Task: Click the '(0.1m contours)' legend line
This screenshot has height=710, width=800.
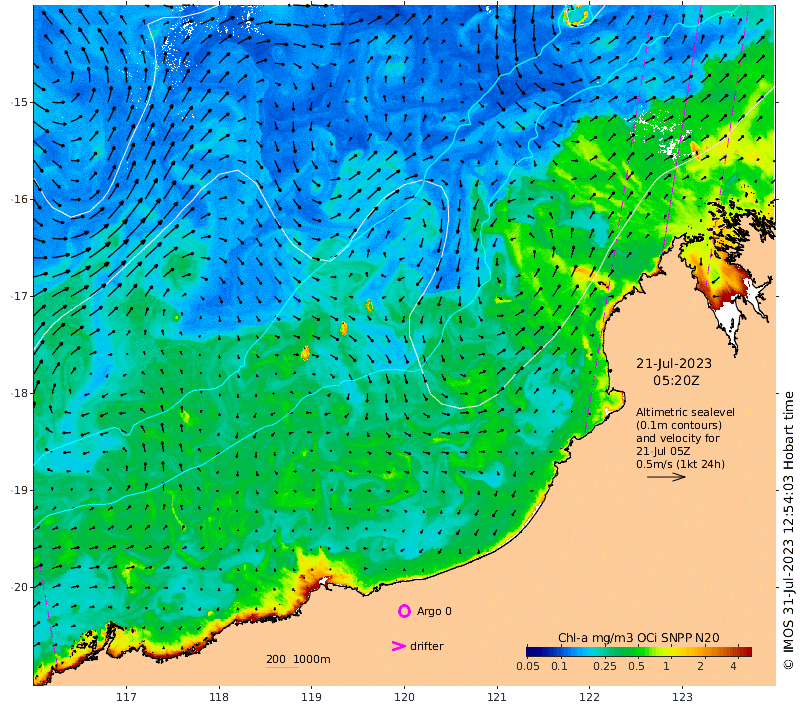Action: (679, 425)
